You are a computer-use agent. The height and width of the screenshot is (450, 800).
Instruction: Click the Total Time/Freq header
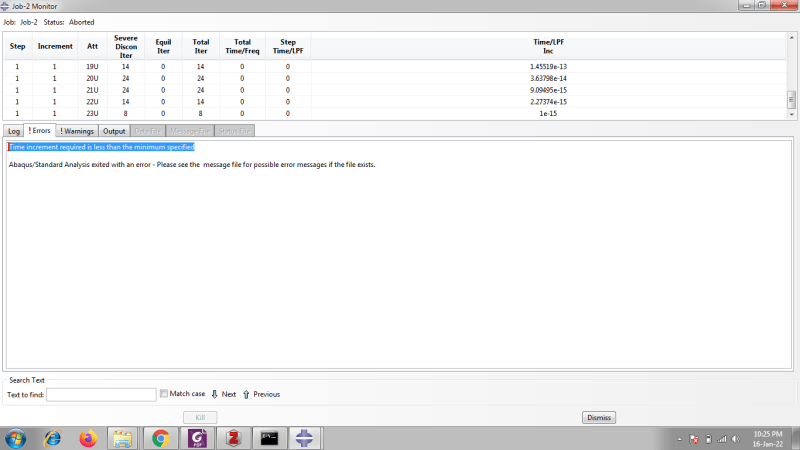pos(242,46)
